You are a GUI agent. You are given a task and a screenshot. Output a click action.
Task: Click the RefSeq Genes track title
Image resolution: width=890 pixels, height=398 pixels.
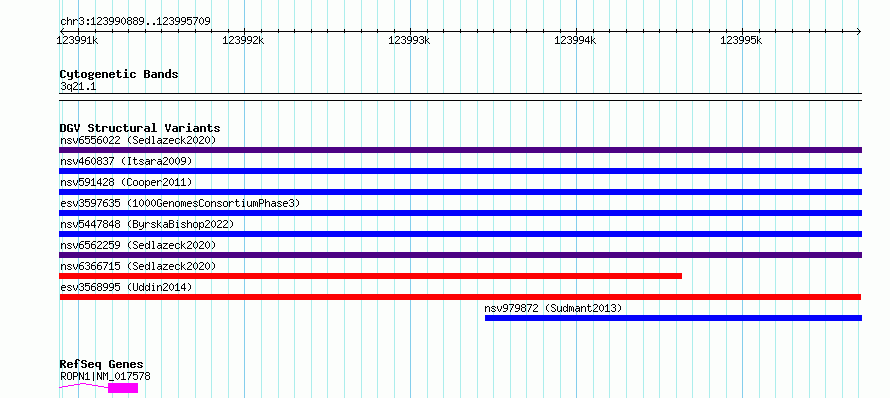[x=102, y=365]
